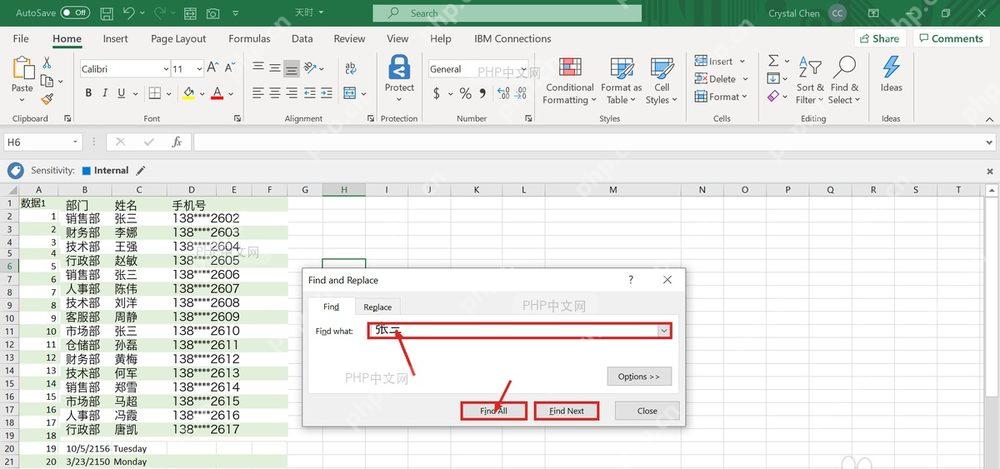The width and height of the screenshot is (1000, 469).
Task: Click the Orientation text angle icon
Action: (x=310, y=68)
